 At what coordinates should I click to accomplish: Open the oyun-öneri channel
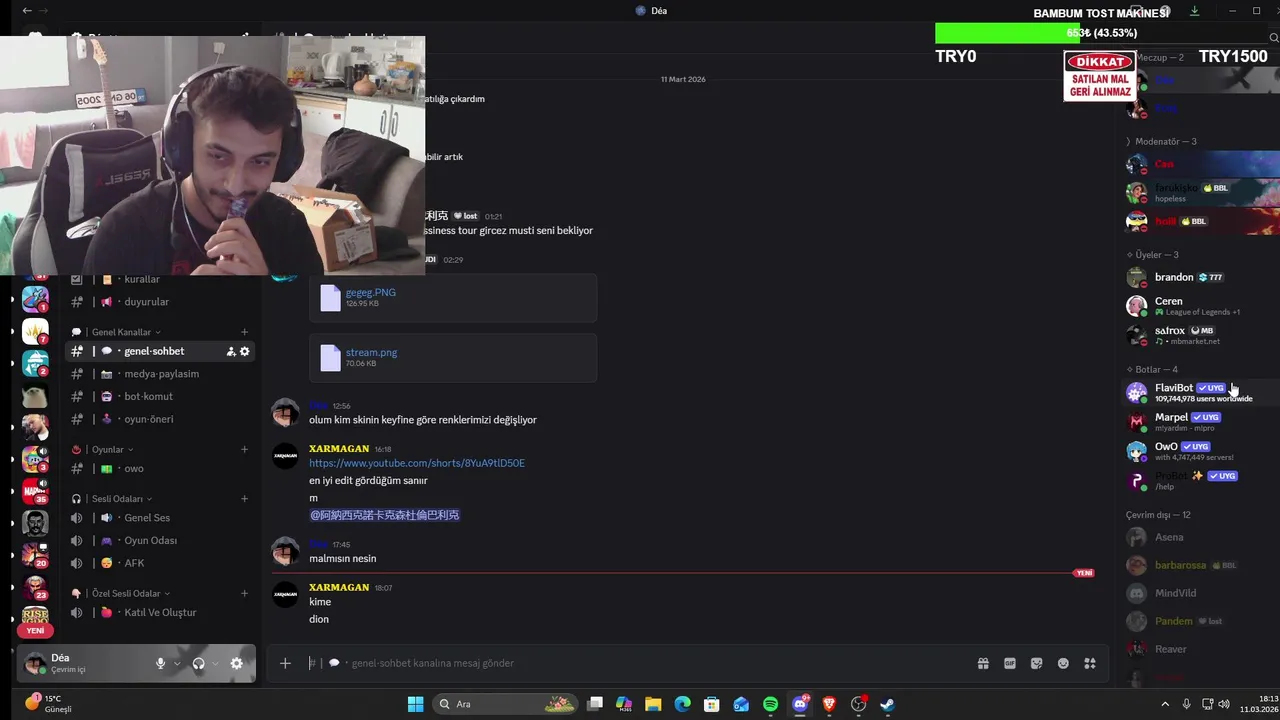click(x=160, y=419)
